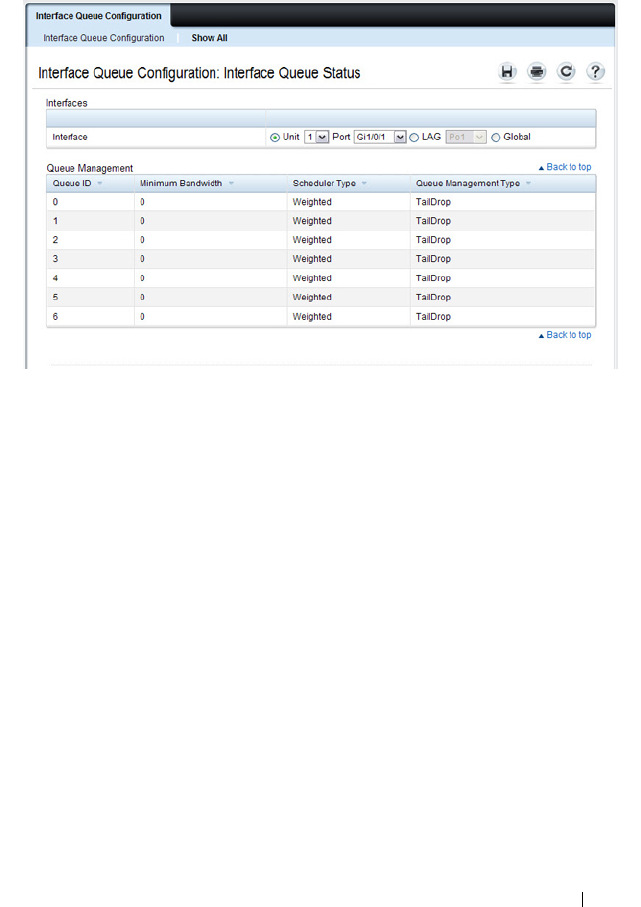Click the Queue Management section heading
641x907 pixels.
pyautogui.click(x=90, y=168)
